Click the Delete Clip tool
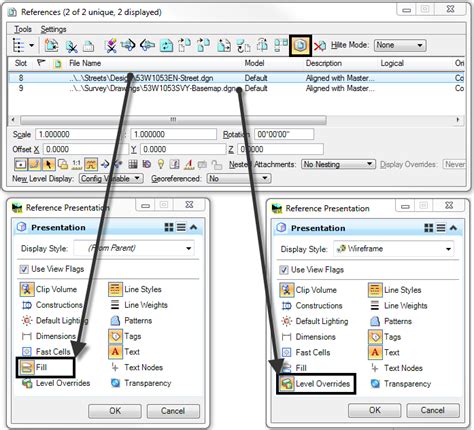474x430 pixels. pos(110,45)
